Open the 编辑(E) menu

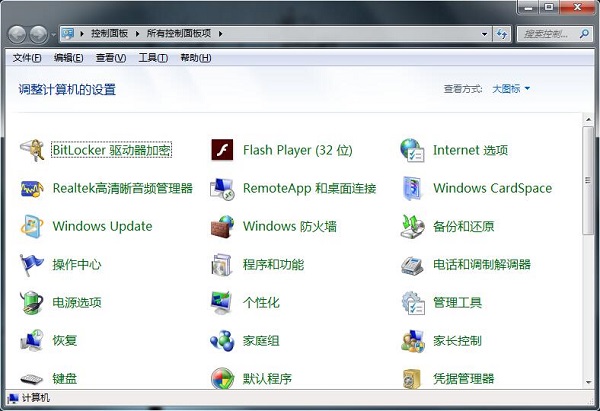(x=68, y=58)
